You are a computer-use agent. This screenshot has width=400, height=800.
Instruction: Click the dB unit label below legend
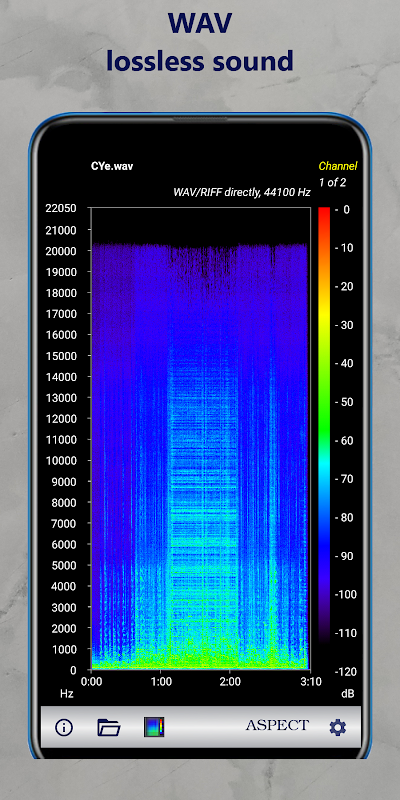point(347,694)
